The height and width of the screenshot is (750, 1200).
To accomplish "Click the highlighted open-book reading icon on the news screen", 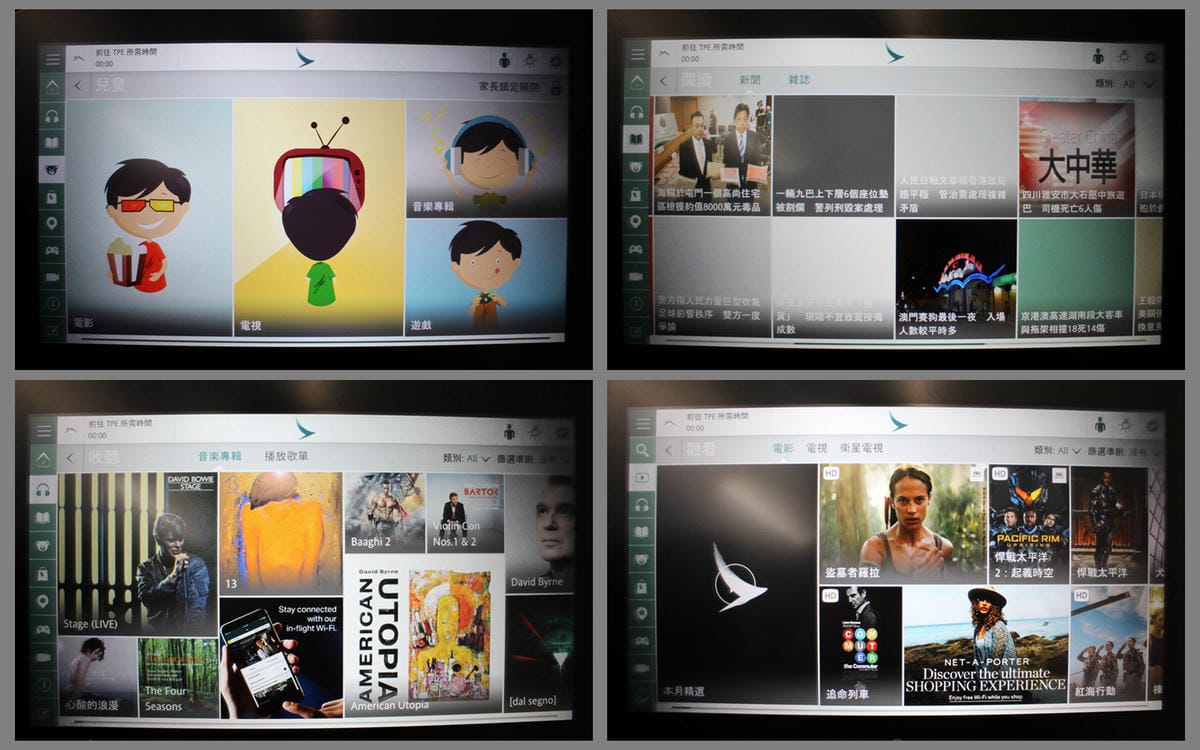I will coord(636,139).
